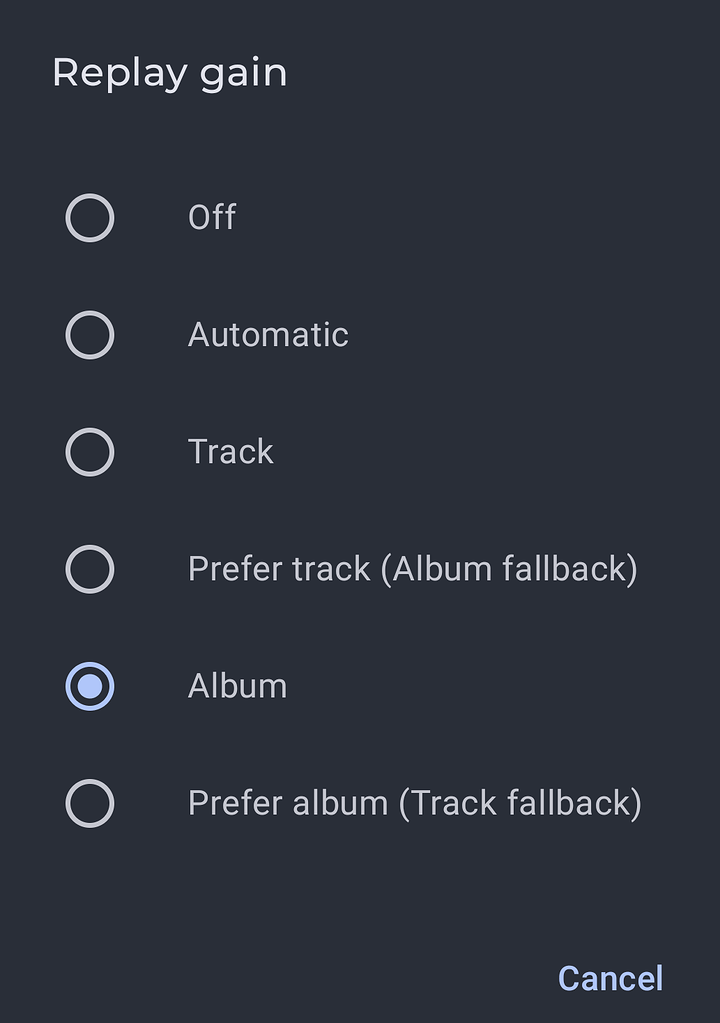Deselect the currently active Album option

click(89, 685)
